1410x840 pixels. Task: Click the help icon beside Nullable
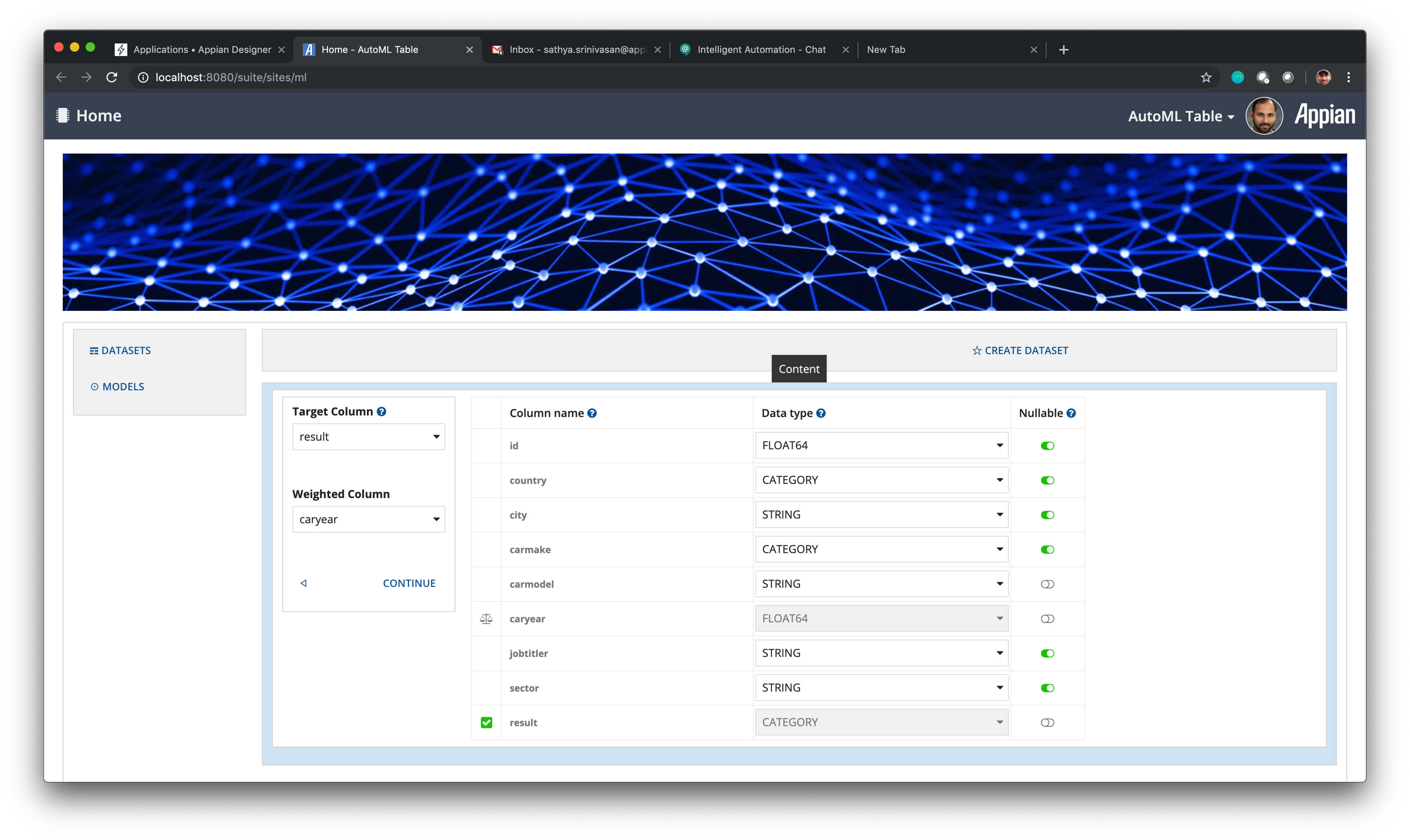tap(1071, 413)
